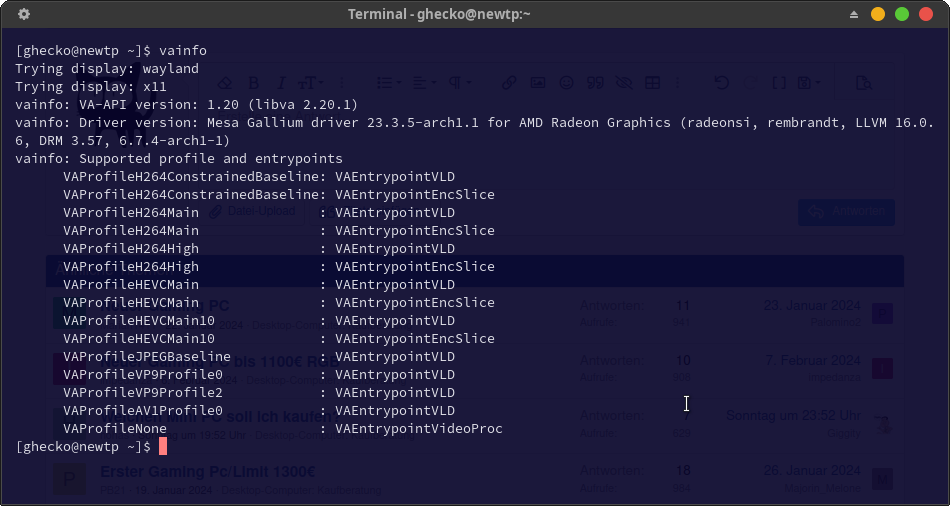Open the alignment dropdown in the forum editor behind
950x506 pixels.
click(x=424, y=83)
